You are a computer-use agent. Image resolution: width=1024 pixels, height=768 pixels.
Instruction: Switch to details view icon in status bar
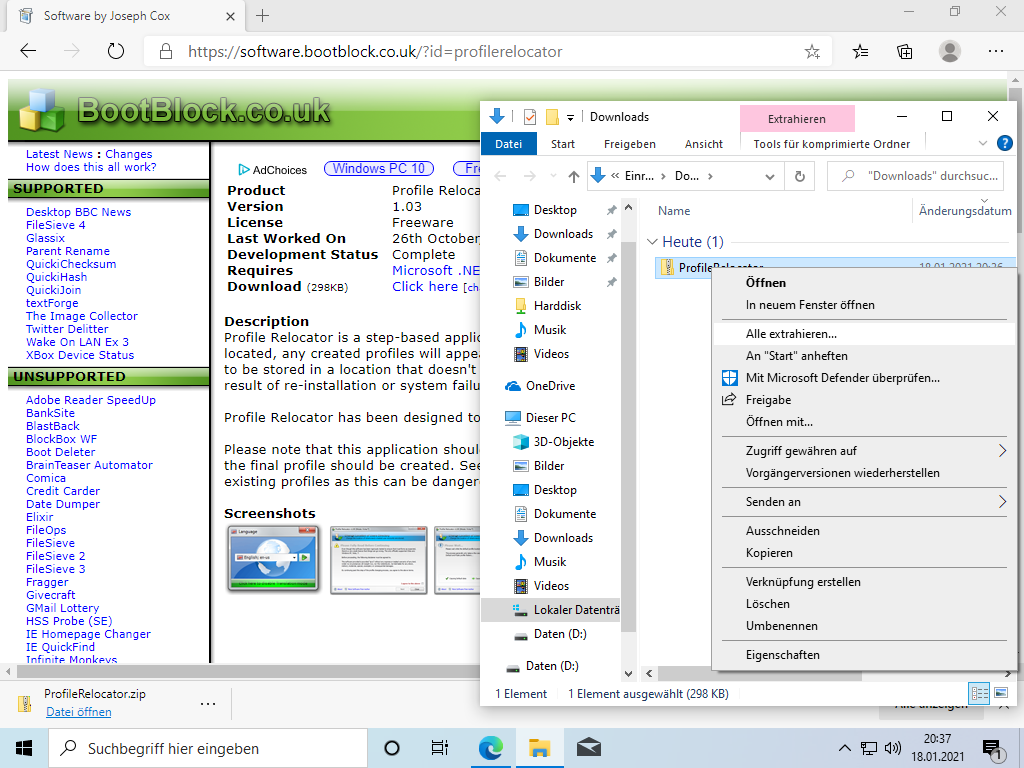(980, 693)
